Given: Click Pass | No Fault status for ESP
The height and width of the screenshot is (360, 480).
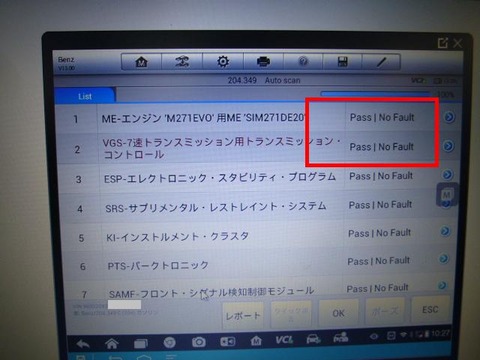Looking at the screenshot, I should pos(381,176).
